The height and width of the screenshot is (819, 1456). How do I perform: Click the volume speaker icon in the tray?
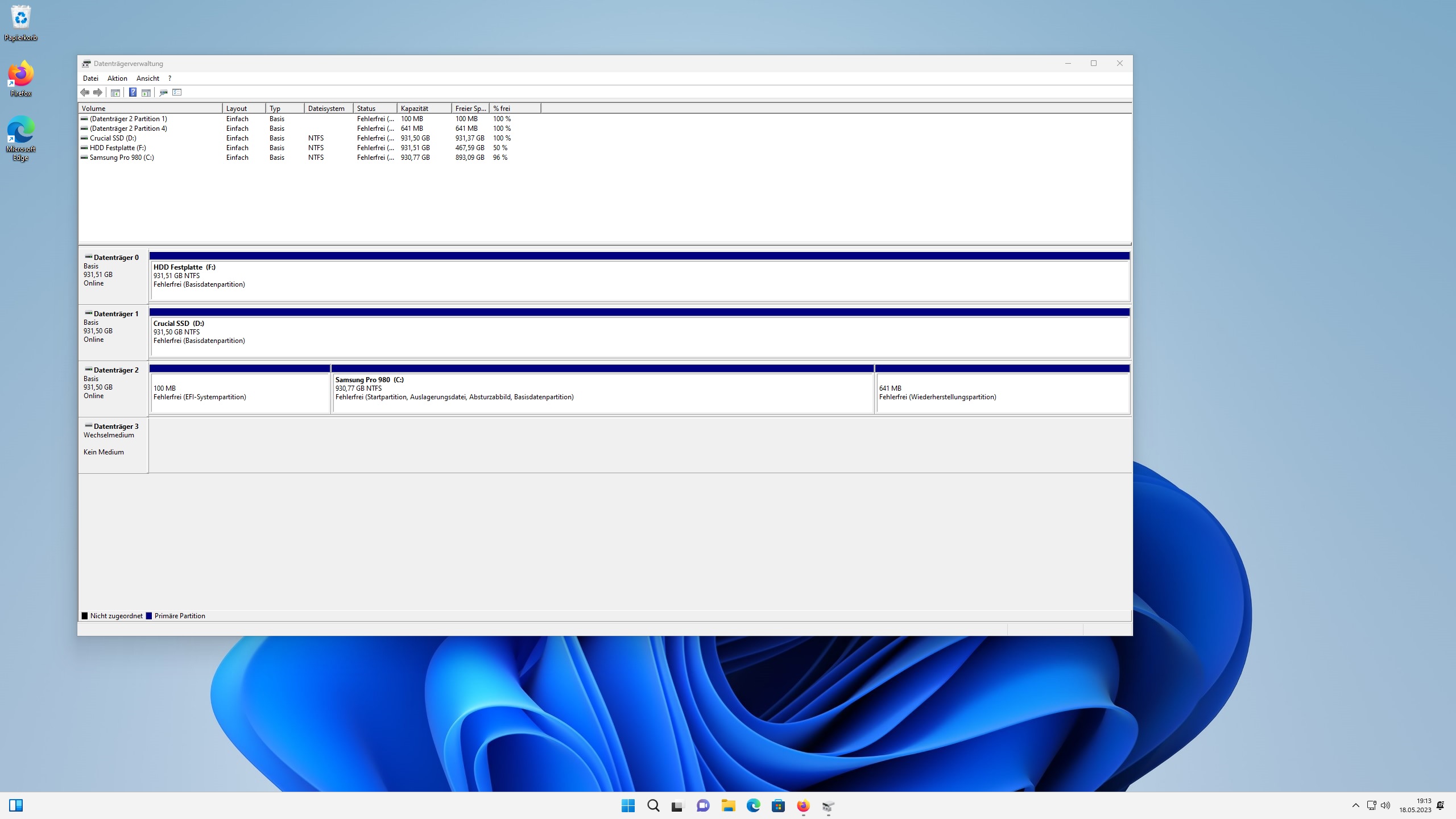(1385, 805)
